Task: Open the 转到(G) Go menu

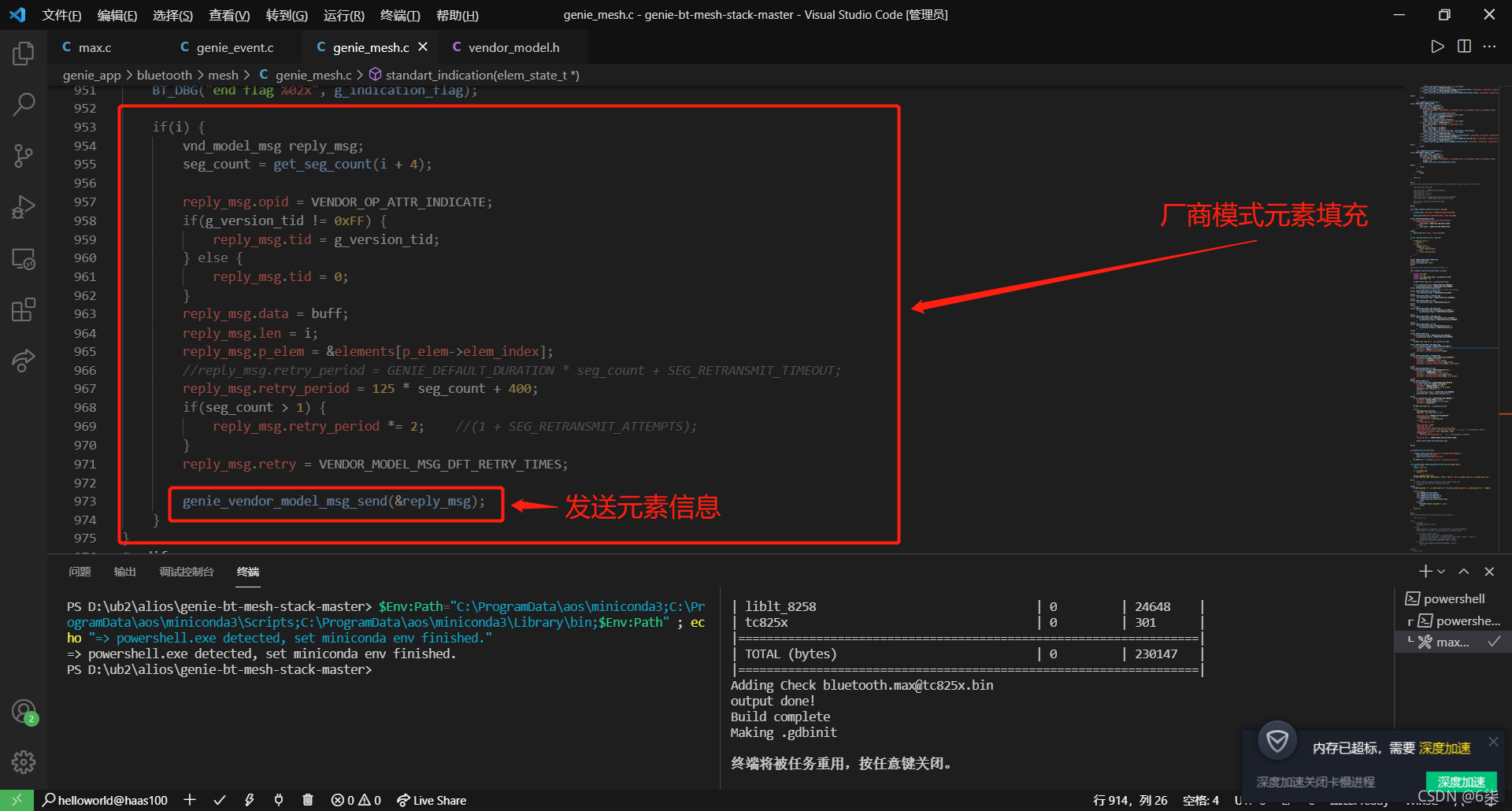Action: 287,15
